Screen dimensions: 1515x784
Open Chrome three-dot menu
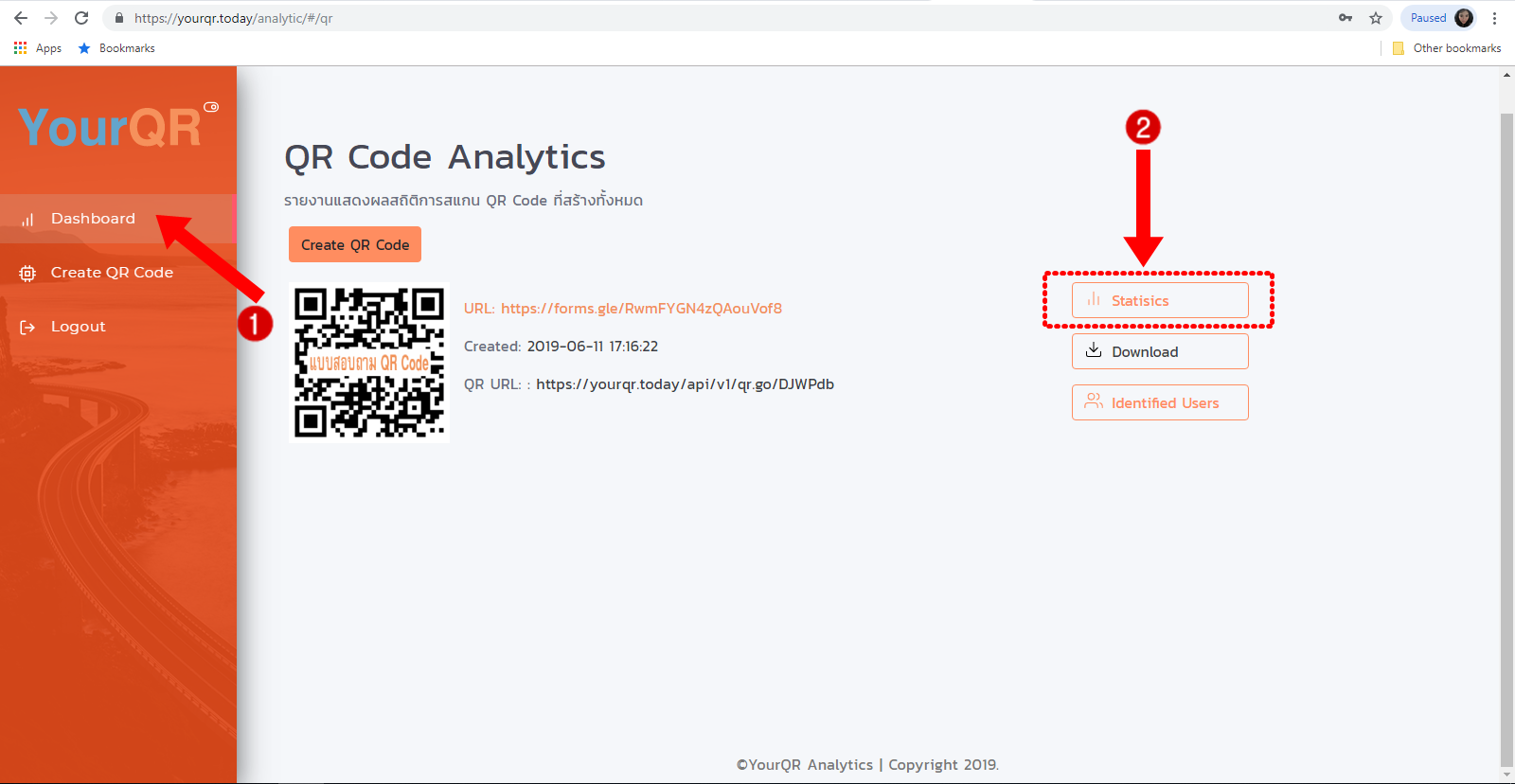(1495, 18)
